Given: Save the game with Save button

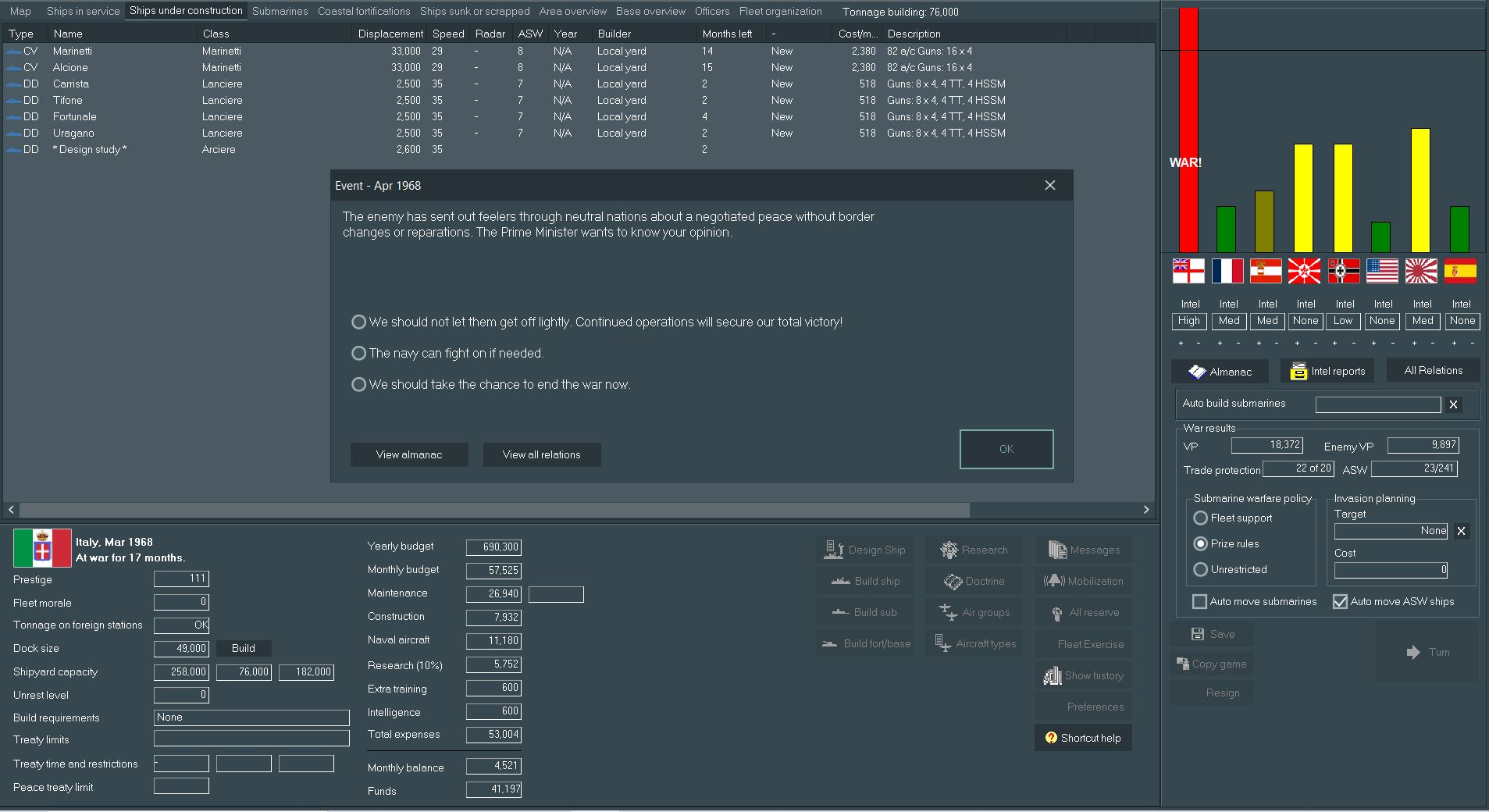Looking at the screenshot, I should pyautogui.click(x=1213, y=634).
